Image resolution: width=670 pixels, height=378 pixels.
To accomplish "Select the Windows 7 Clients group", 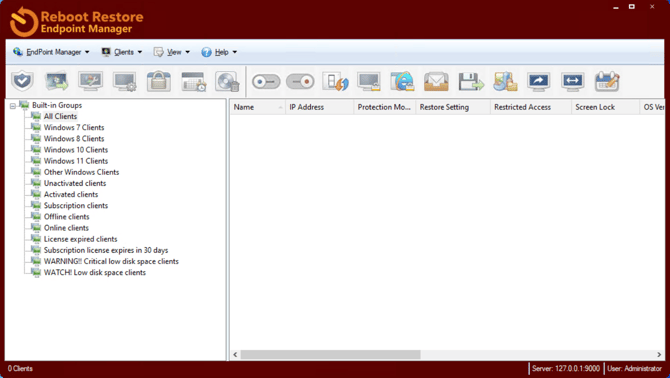I will coord(74,127).
